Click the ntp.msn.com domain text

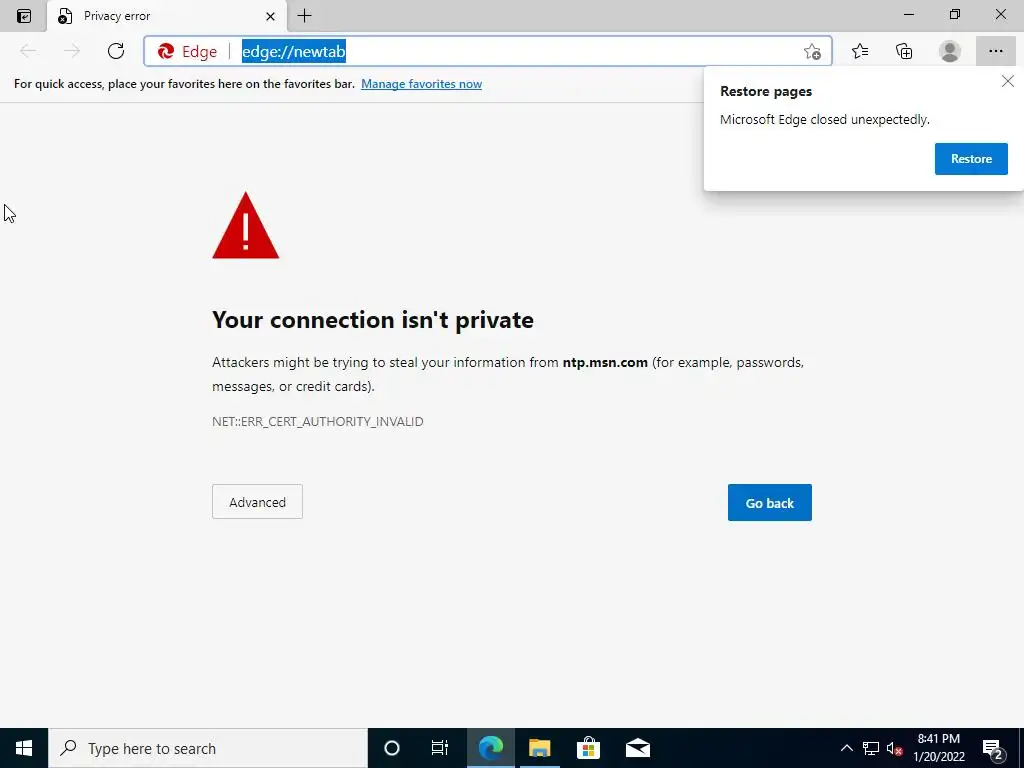pyautogui.click(x=605, y=362)
